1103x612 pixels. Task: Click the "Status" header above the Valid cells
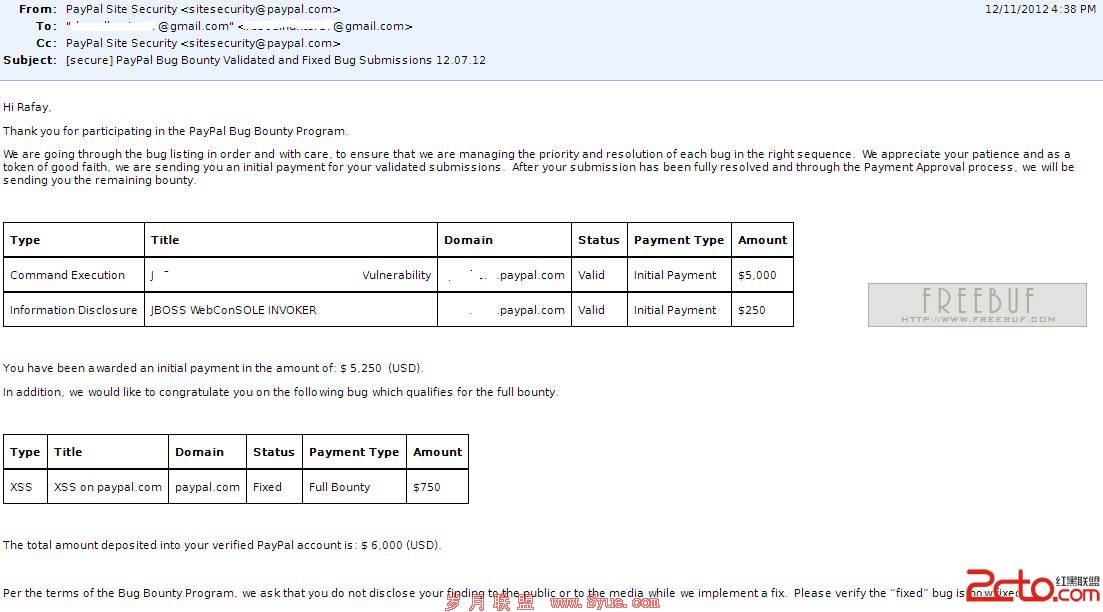click(x=599, y=240)
